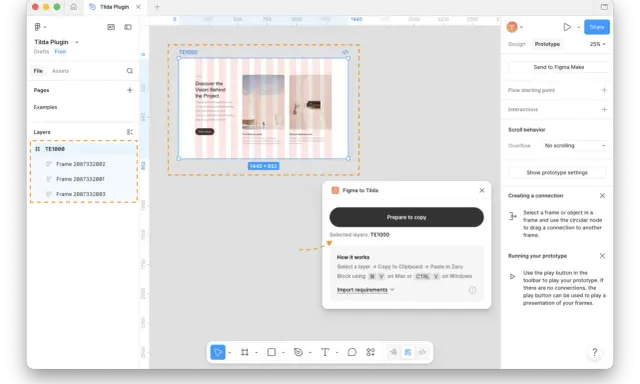
Task: Switch to Dev Mode in toolbar
Action: click(422, 352)
